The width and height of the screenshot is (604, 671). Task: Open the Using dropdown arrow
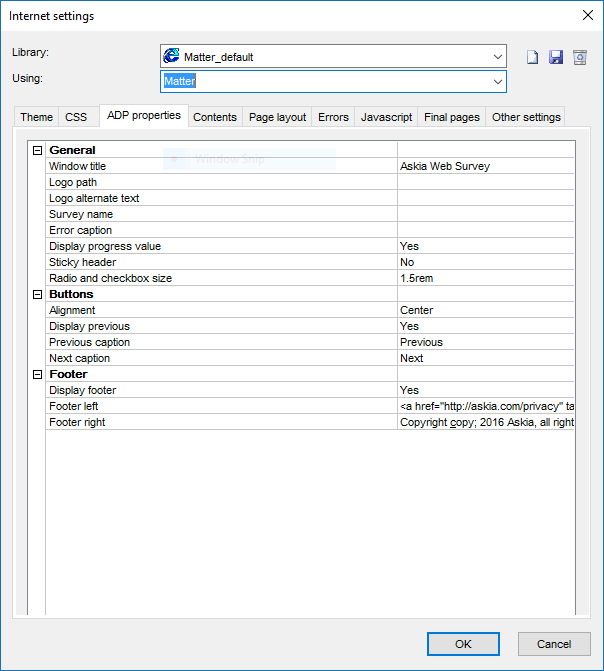497,81
